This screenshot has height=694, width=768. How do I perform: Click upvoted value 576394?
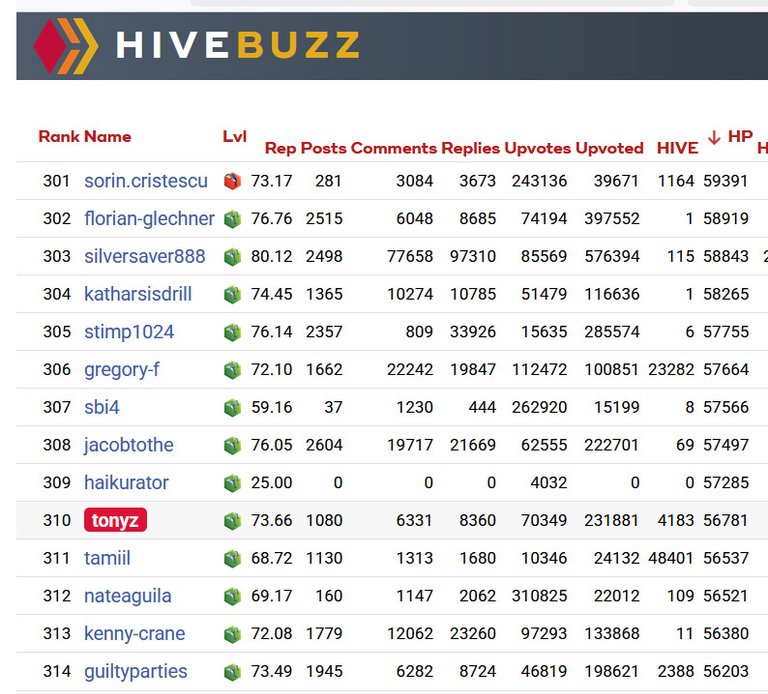[612, 257]
